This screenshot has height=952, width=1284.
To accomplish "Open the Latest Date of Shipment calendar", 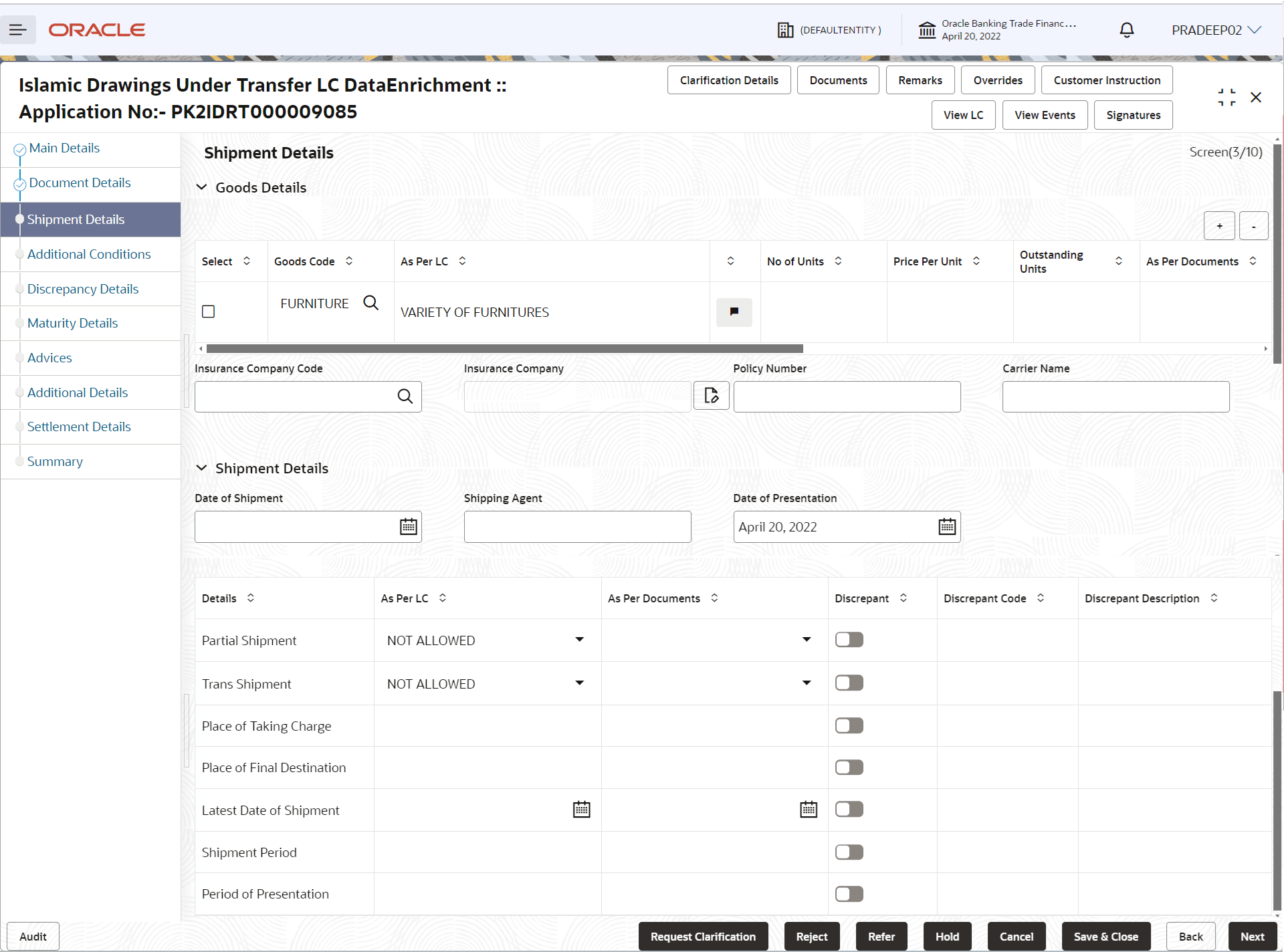I will coord(581,810).
